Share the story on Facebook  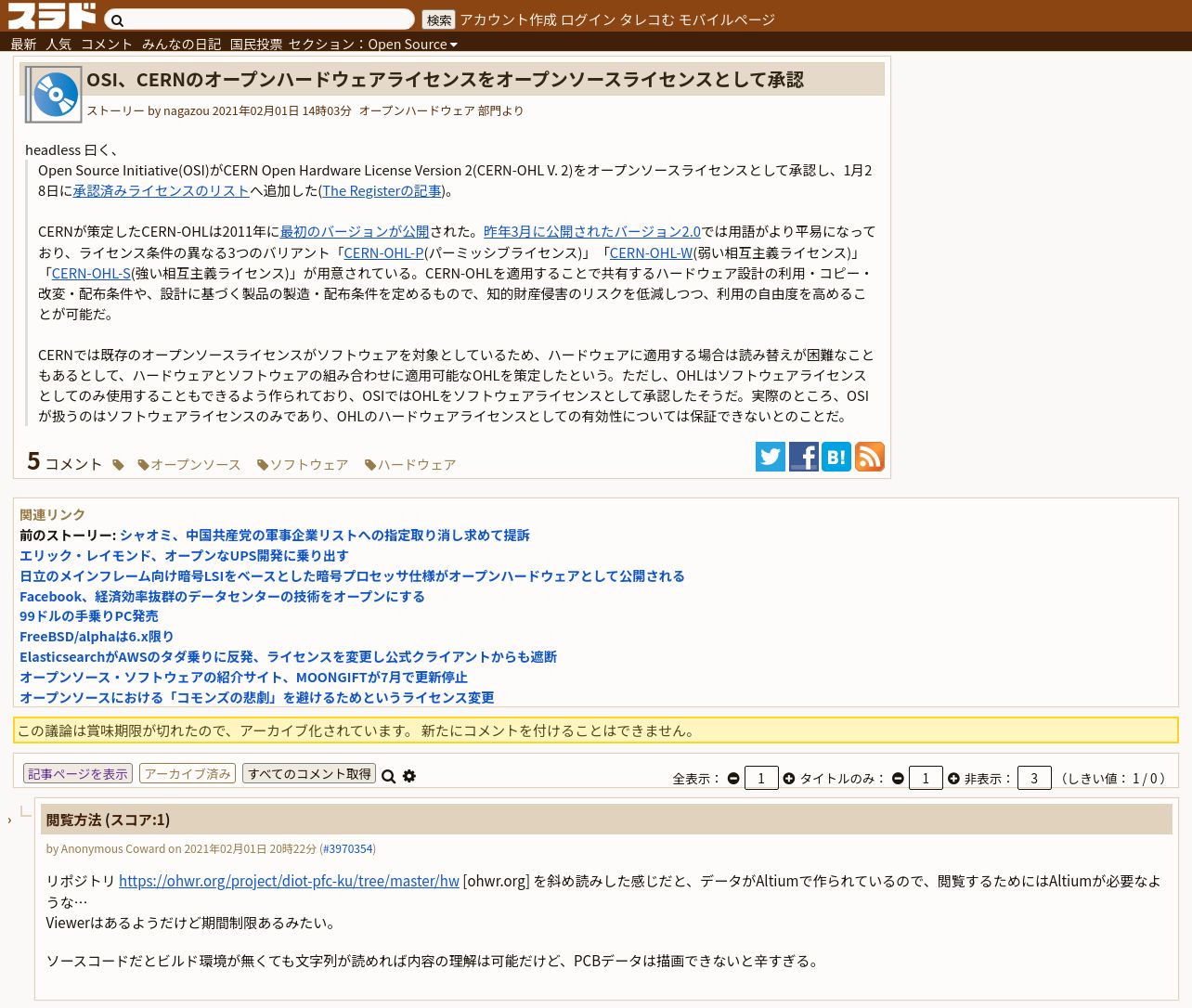[804, 457]
